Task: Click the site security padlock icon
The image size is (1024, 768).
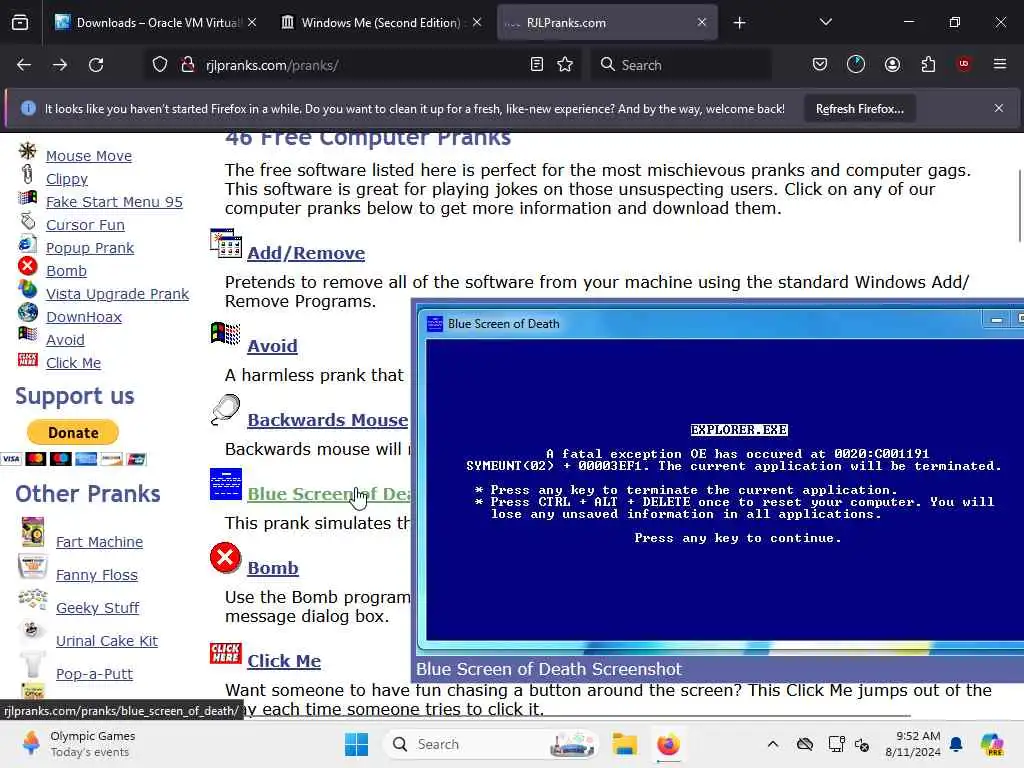Action: click(x=188, y=65)
